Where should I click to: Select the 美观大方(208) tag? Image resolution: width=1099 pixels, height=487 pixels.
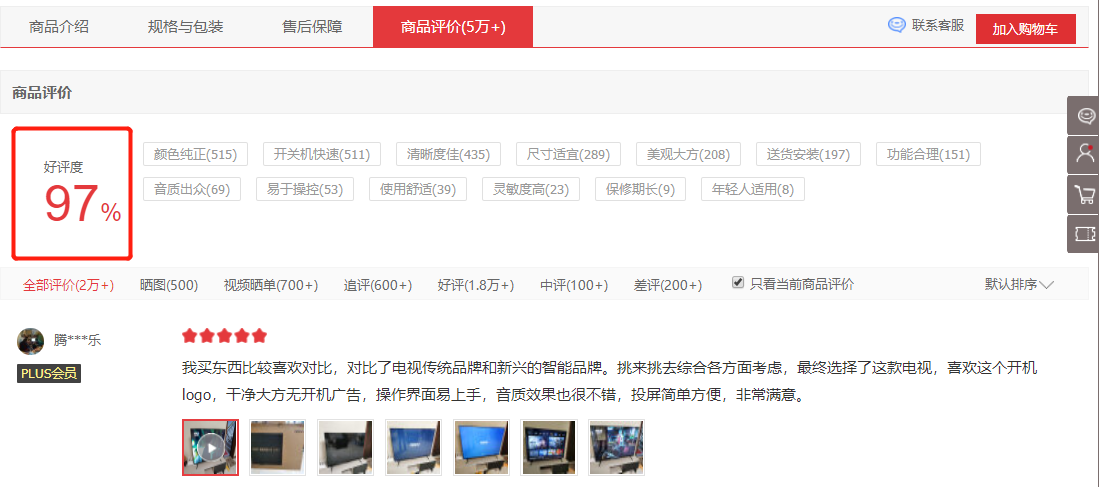tap(688, 154)
